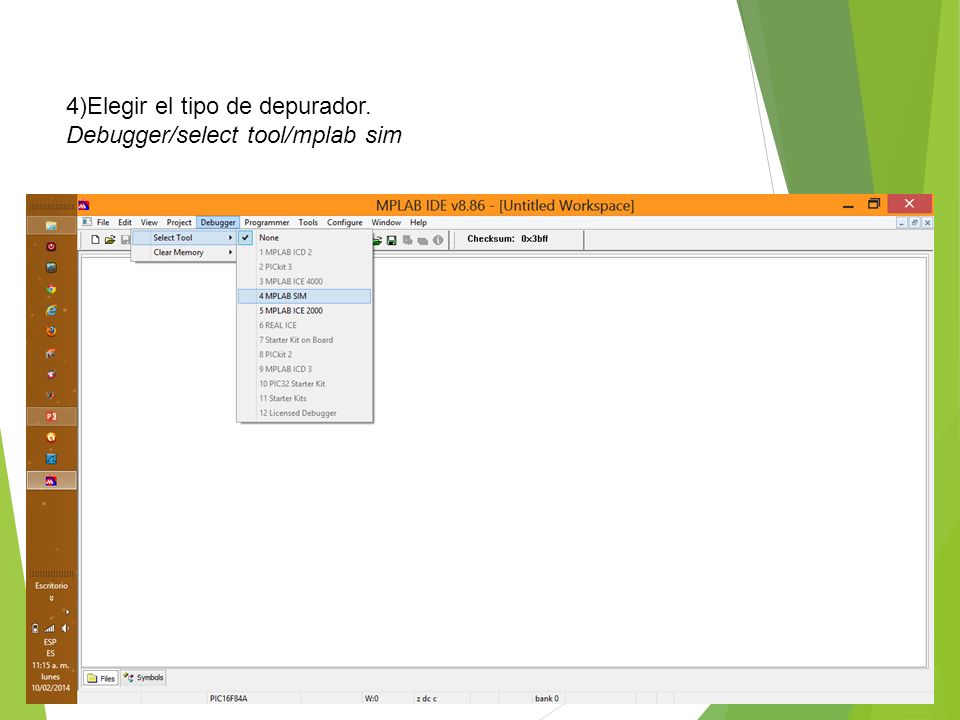
Task: Click the blue square app icon in taskbar
Action: tap(51, 459)
